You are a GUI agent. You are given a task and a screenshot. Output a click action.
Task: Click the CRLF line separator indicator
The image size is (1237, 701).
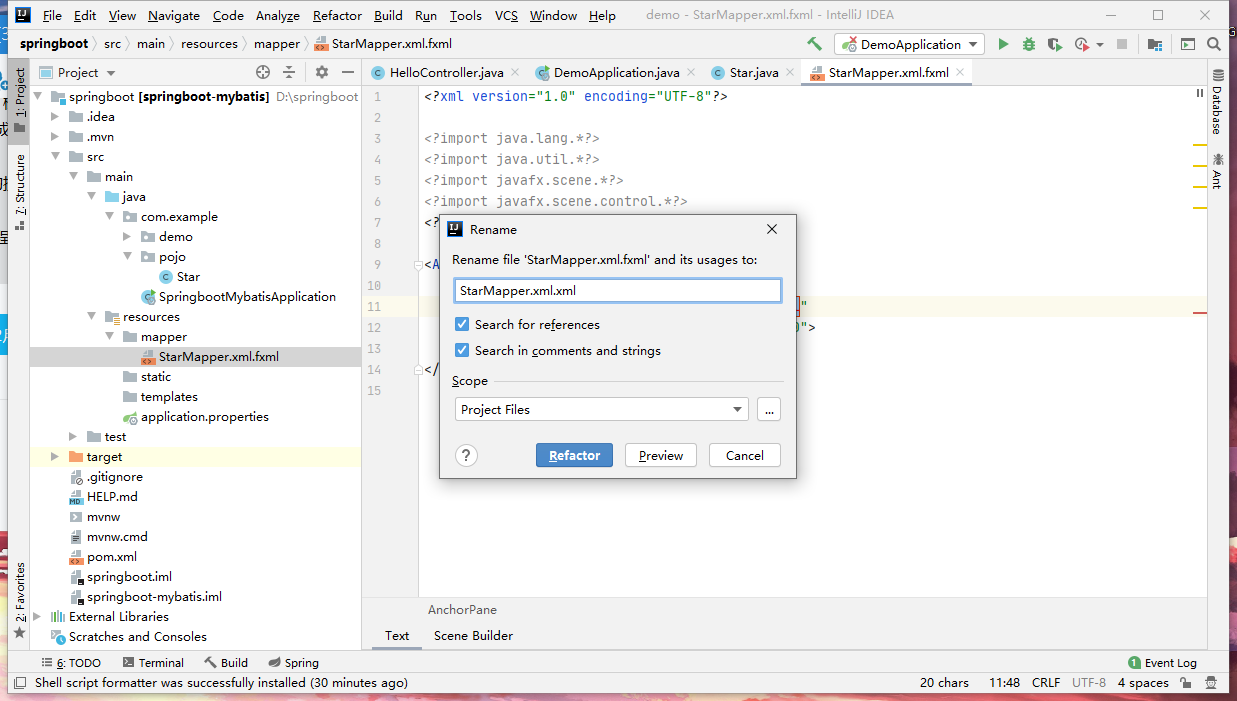click(x=1046, y=683)
